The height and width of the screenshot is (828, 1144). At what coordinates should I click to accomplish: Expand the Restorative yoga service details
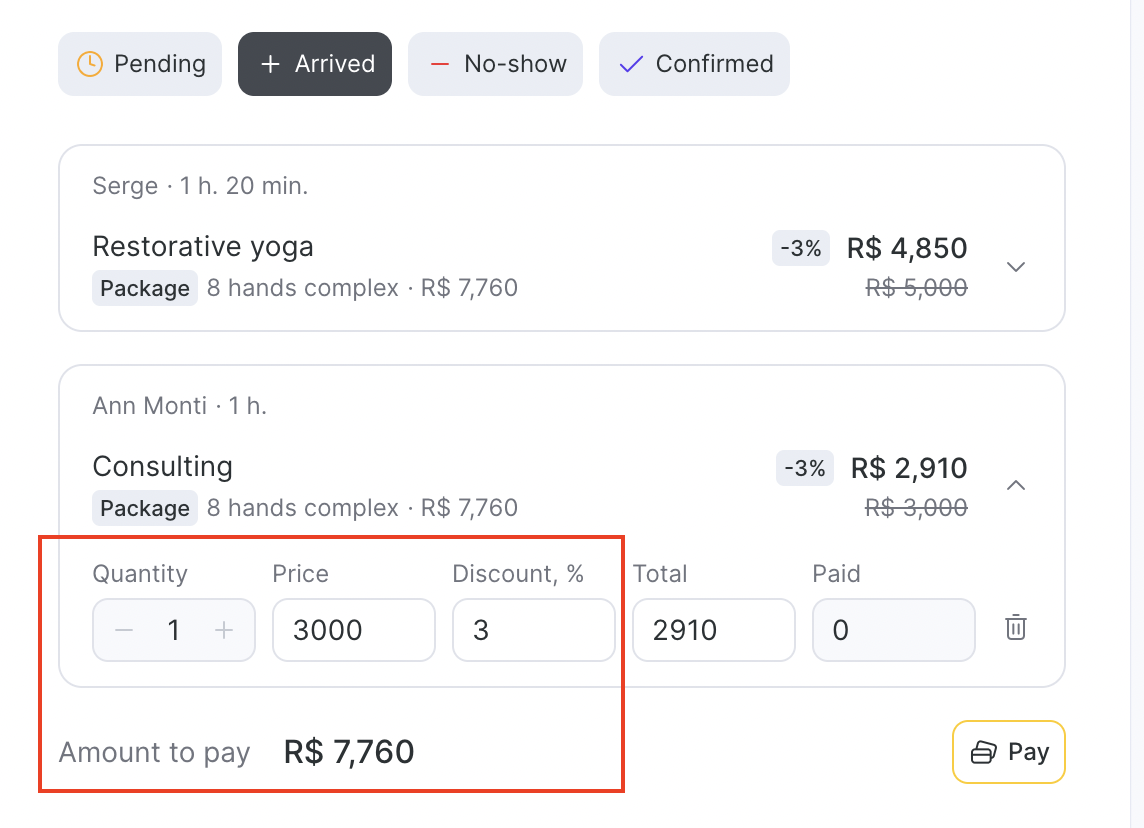1016,267
